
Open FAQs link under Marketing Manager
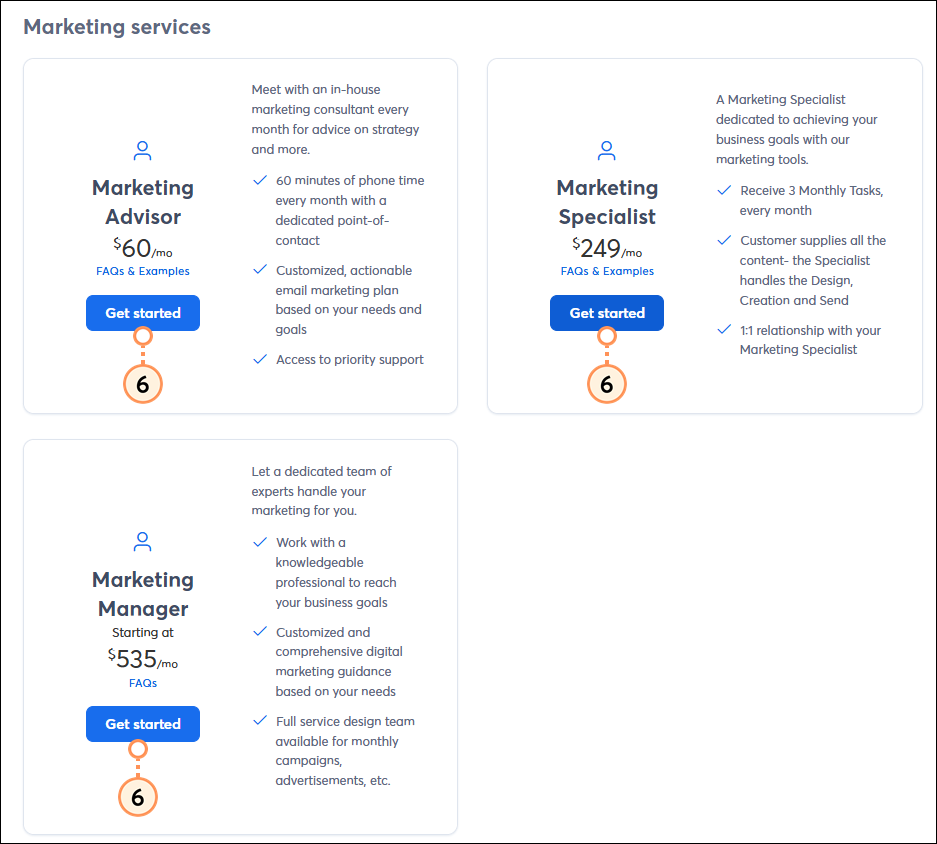click(x=142, y=683)
